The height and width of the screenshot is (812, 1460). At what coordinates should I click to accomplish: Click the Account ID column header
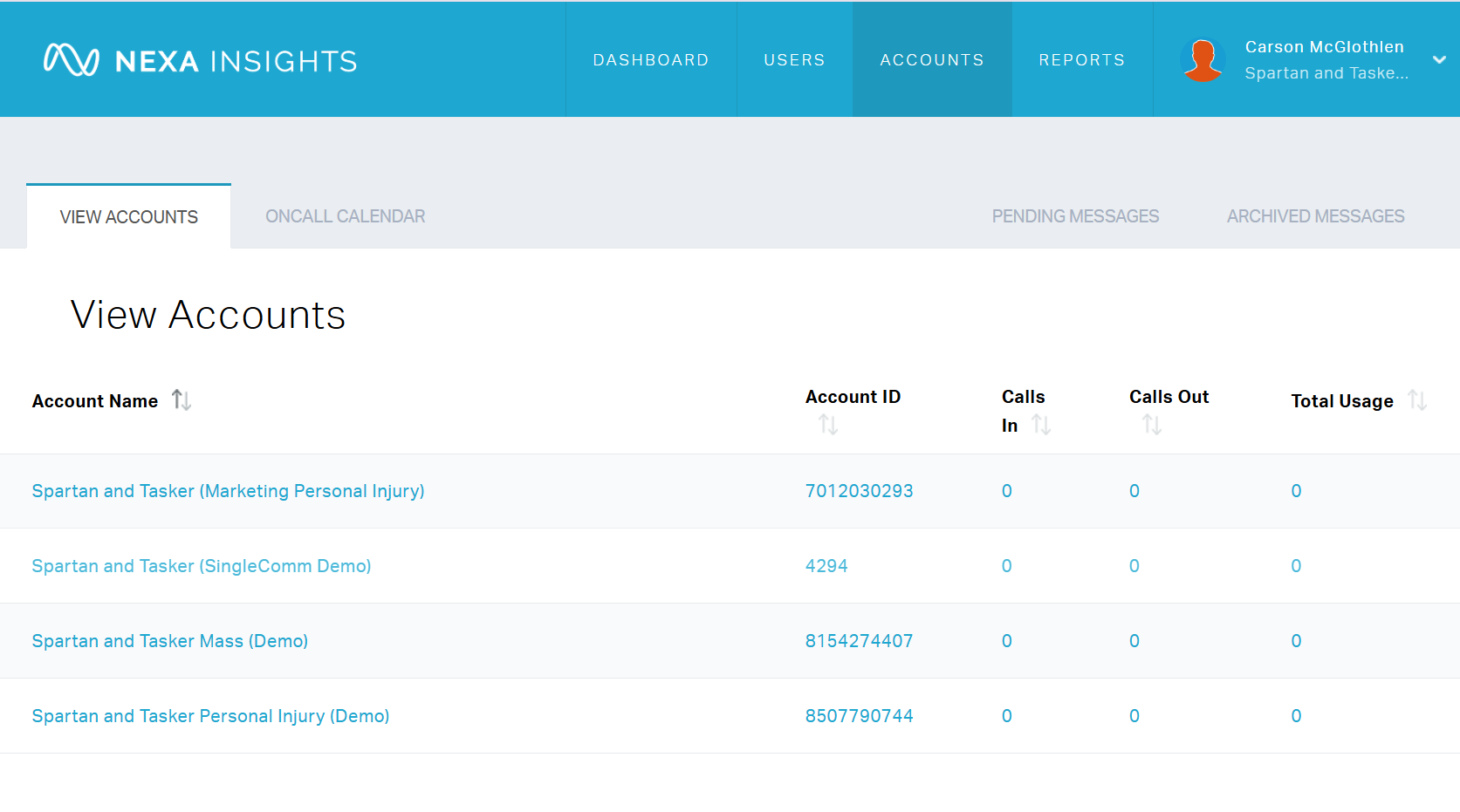click(853, 397)
